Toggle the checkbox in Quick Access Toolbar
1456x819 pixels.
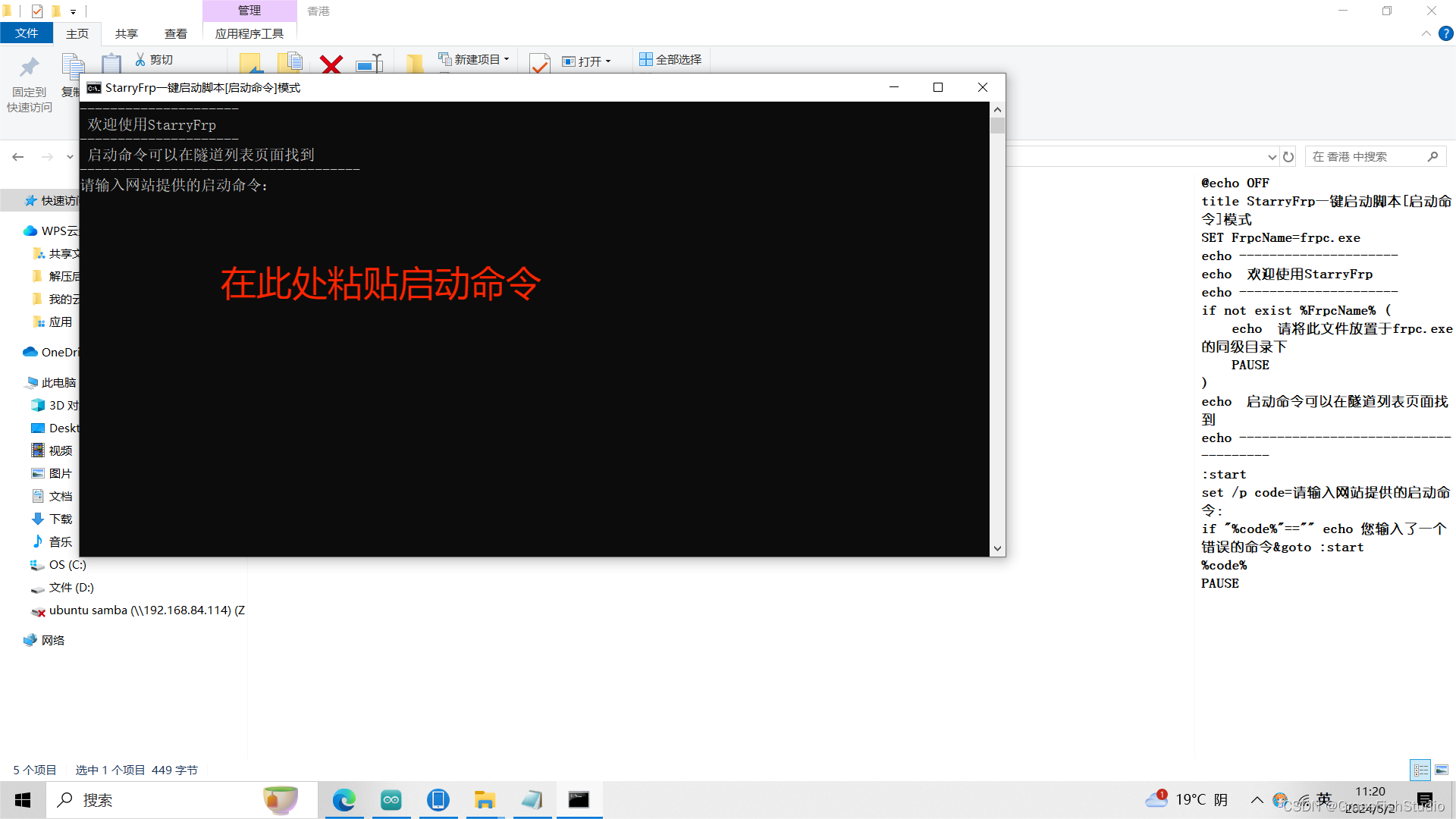click(x=36, y=11)
